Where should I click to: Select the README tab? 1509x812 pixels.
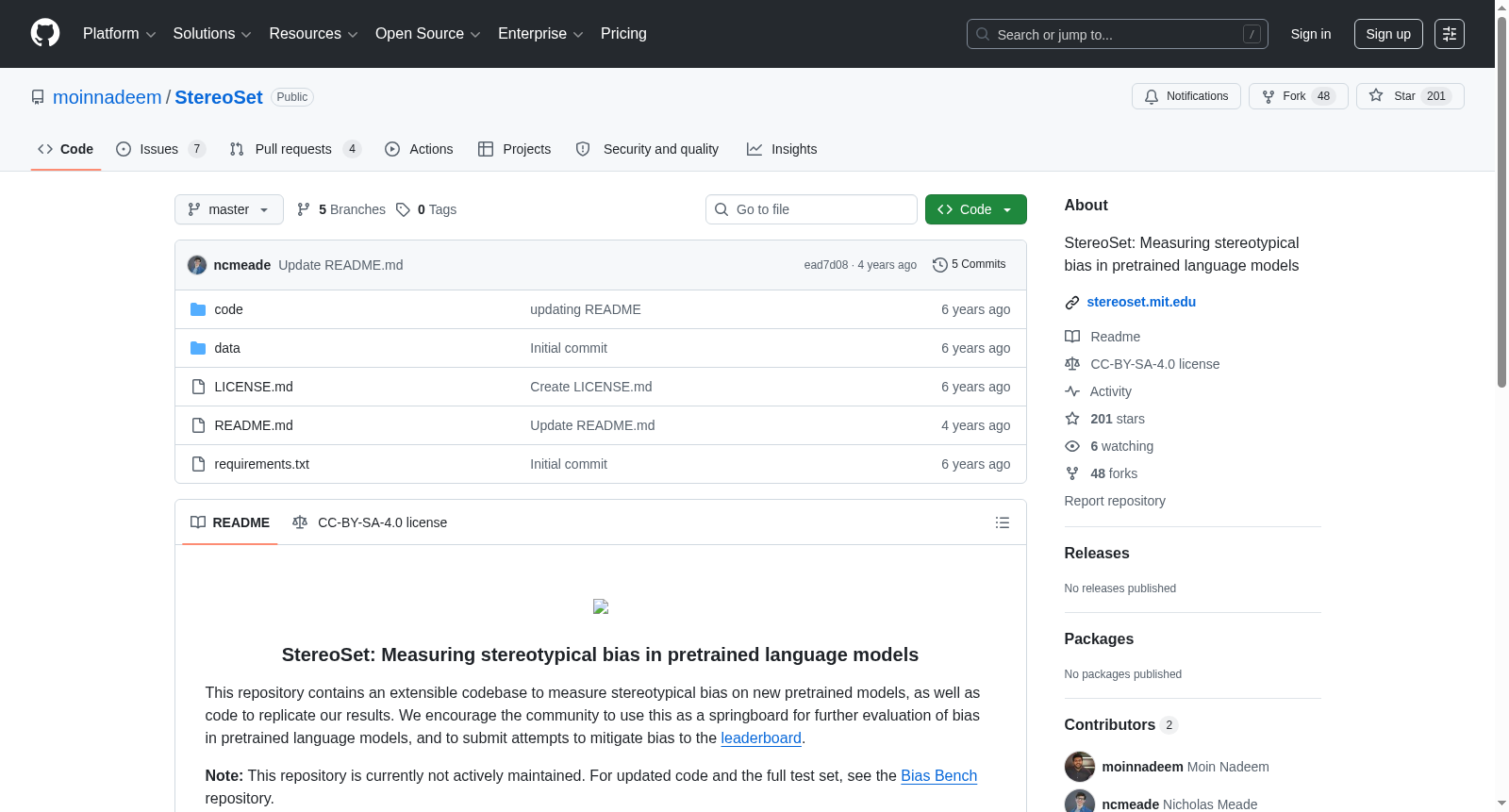[230, 522]
